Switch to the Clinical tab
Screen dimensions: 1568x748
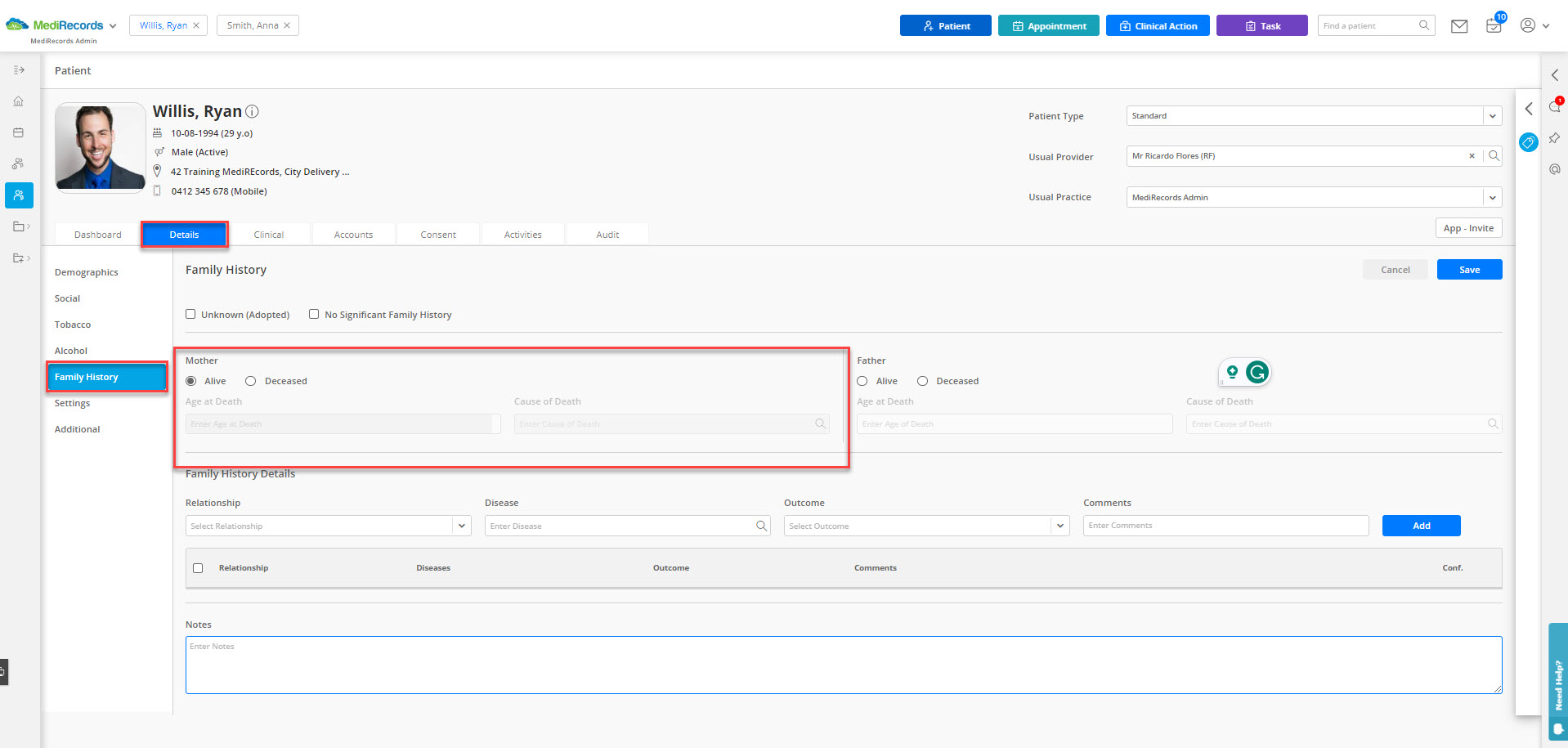click(269, 235)
